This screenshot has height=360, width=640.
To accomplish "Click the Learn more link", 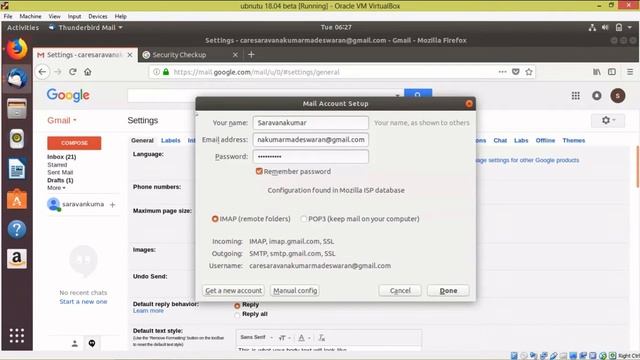I will 148,311.
